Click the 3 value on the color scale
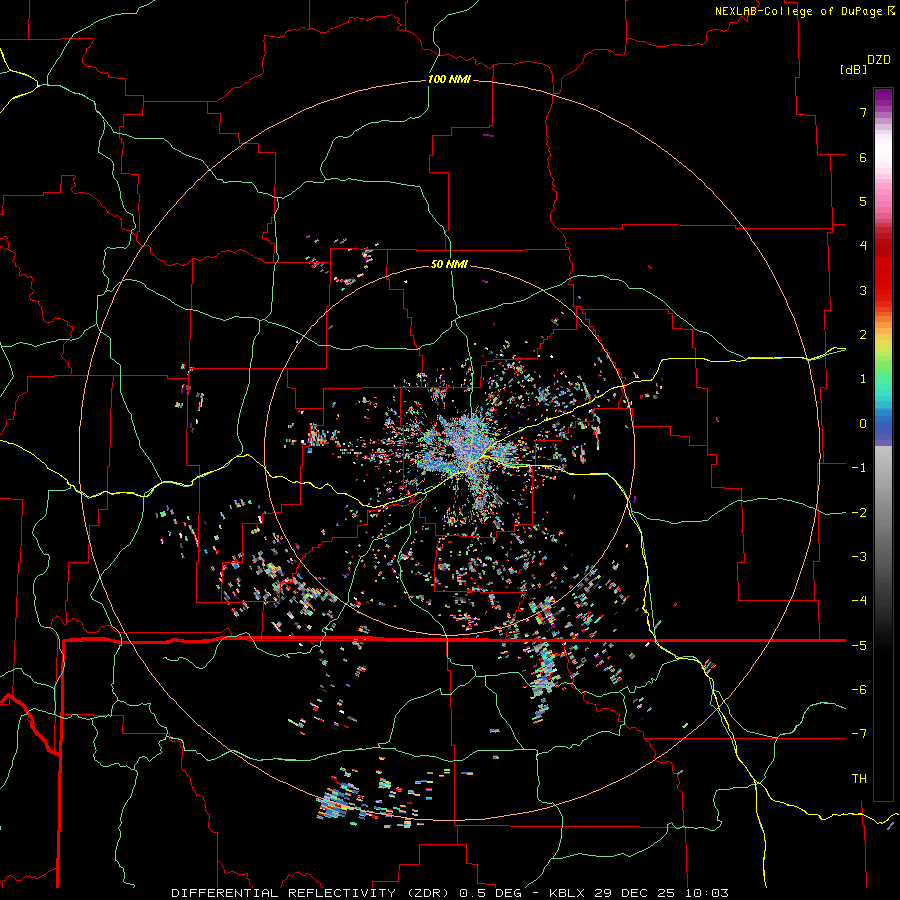 pyautogui.click(x=863, y=290)
